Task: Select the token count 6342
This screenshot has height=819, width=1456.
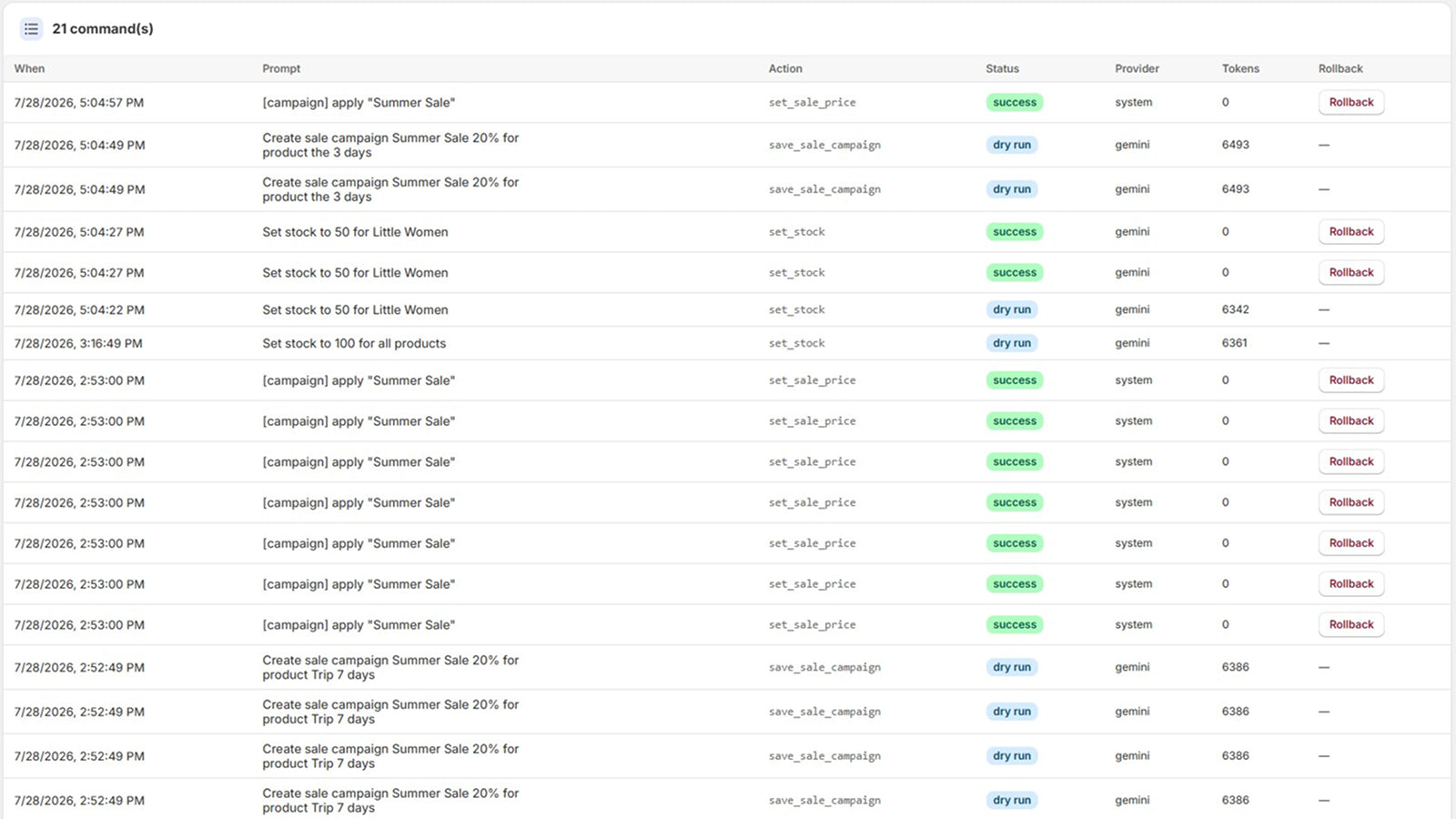Action: click(x=1235, y=309)
